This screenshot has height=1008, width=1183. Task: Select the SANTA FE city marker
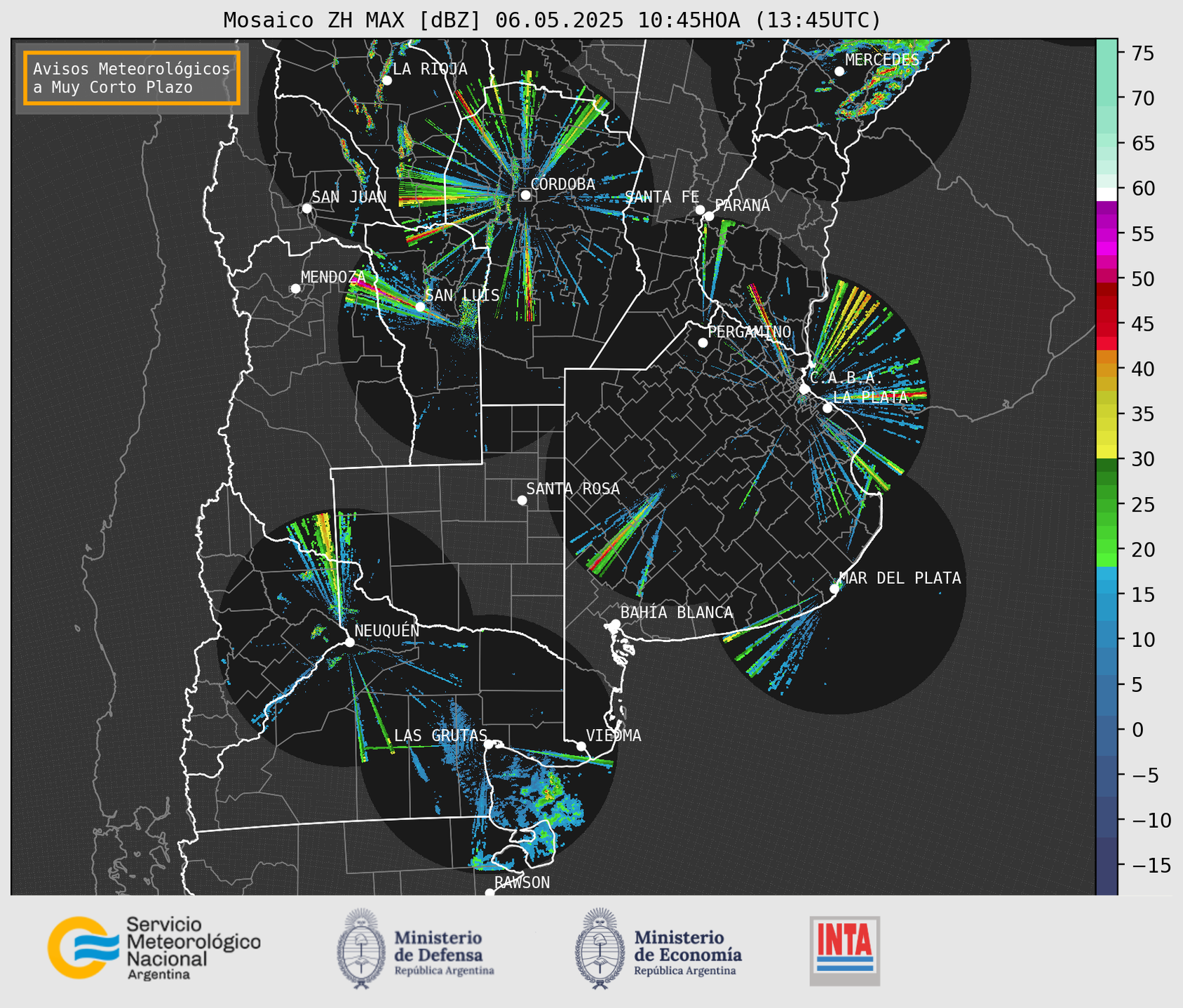tap(700, 210)
